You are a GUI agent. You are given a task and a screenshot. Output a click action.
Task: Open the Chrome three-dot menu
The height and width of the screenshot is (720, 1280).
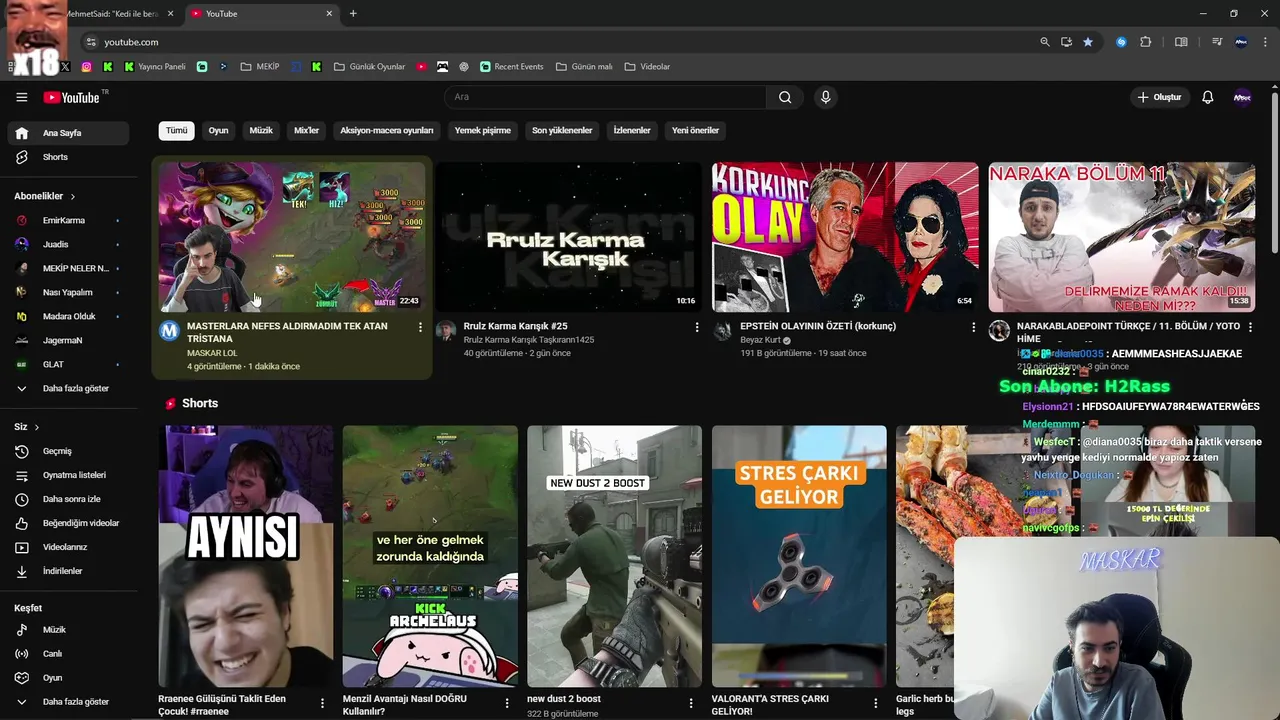click(x=1266, y=42)
